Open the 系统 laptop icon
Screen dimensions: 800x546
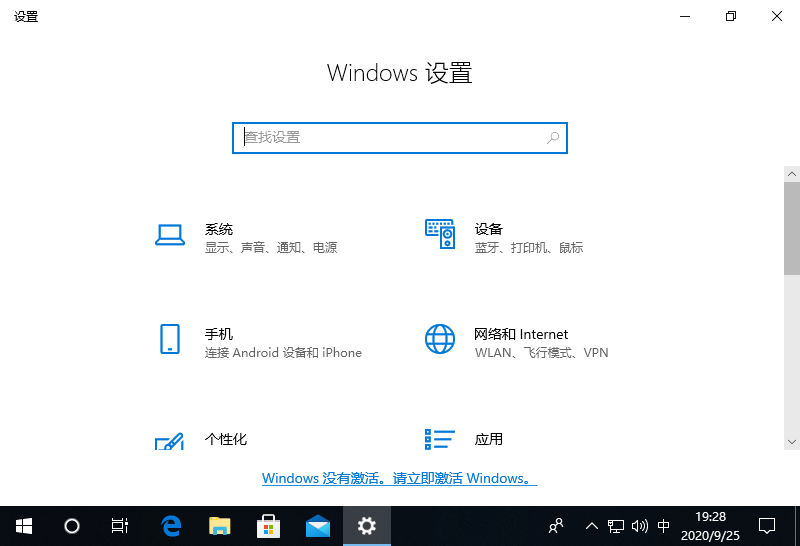click(x=170, y=235)
